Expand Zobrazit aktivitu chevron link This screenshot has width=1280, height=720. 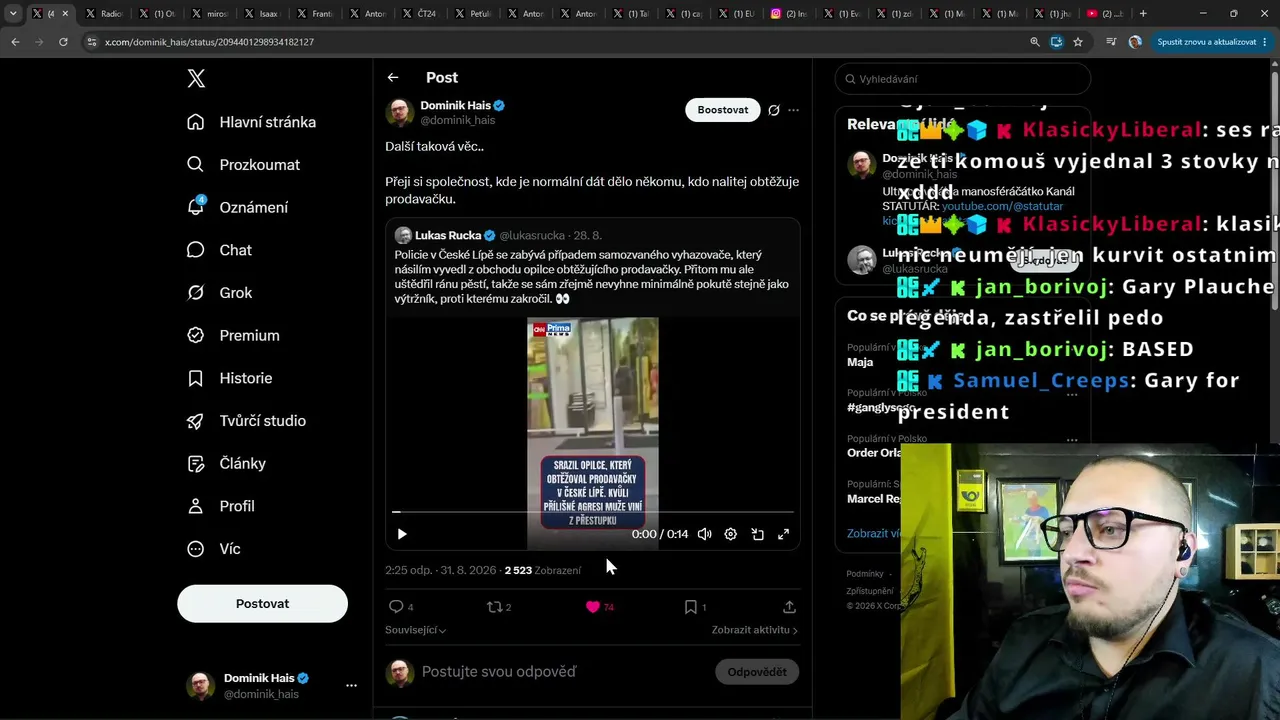tap(755, 630)
